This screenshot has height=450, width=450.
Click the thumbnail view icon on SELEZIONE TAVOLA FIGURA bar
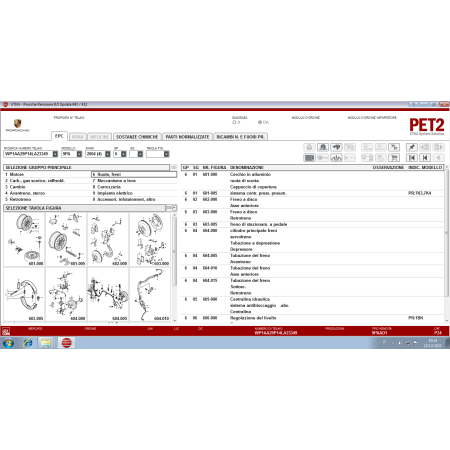169,208
